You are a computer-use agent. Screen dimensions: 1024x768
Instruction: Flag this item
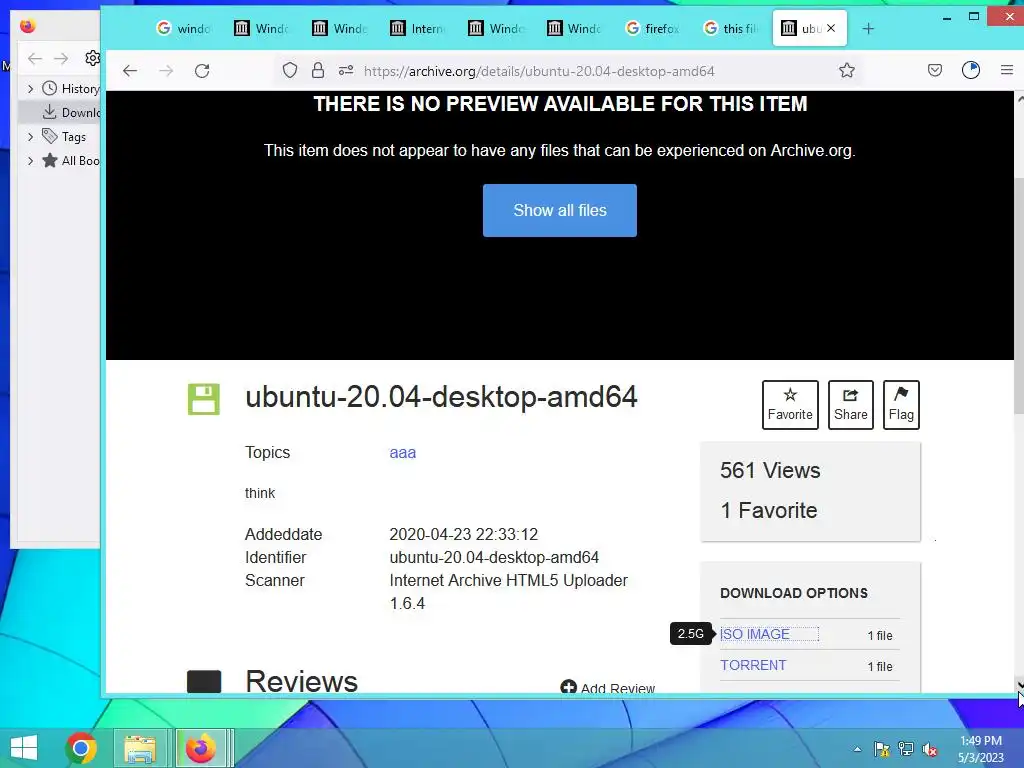(x=901, y=404)
